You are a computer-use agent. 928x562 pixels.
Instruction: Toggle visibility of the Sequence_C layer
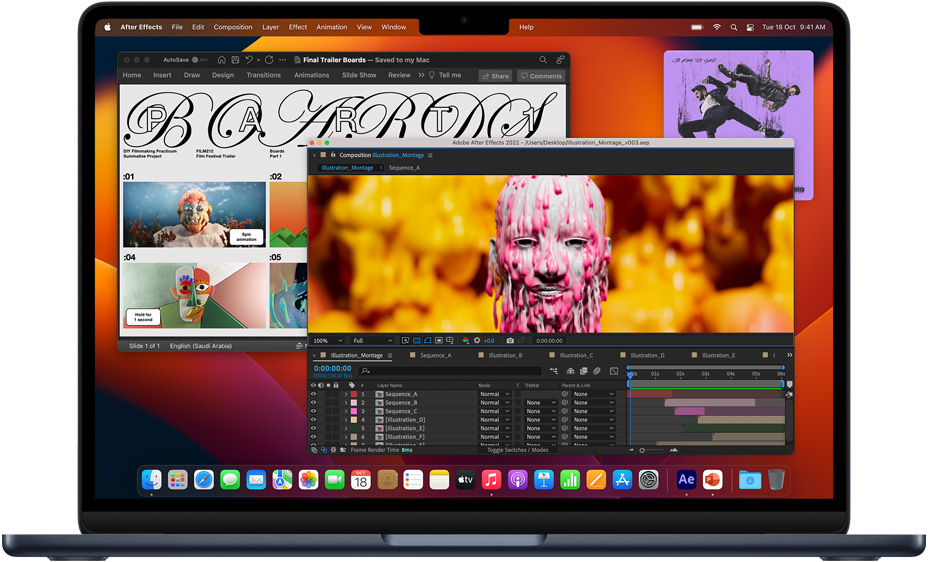(x=313, y=411)
